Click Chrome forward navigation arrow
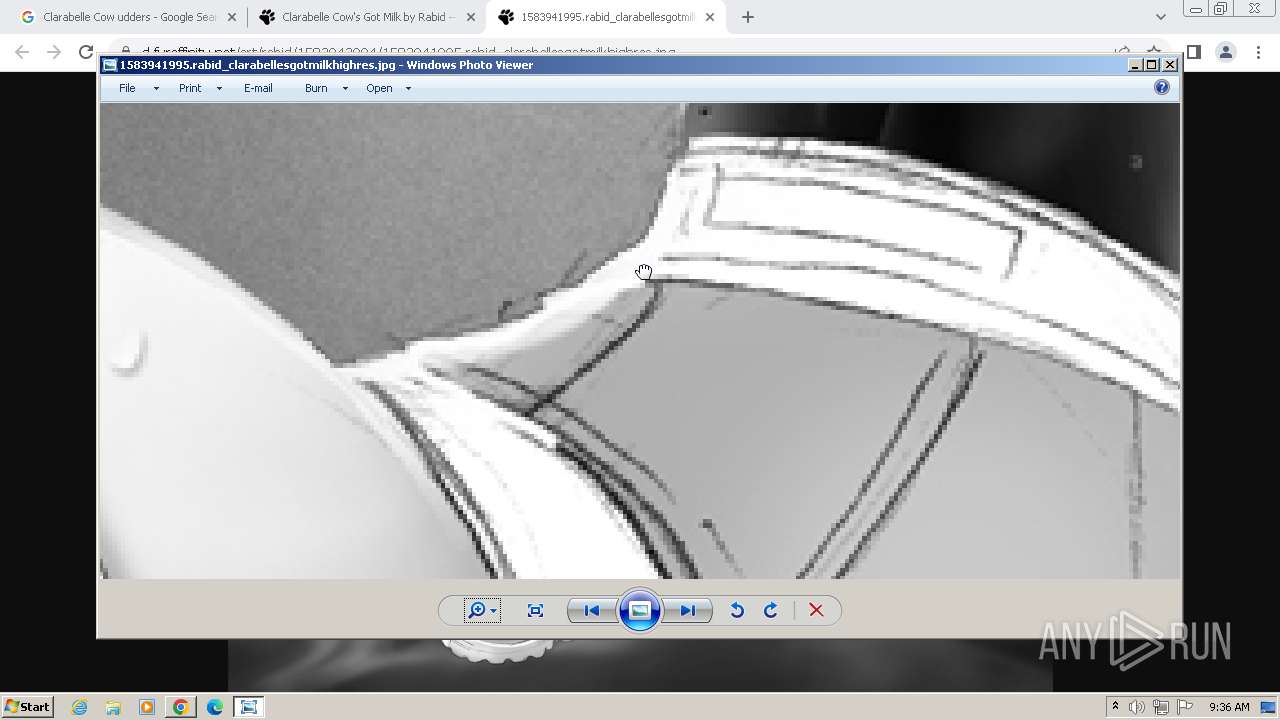This screenshot has height=720, width=1280. click(54, 52)
